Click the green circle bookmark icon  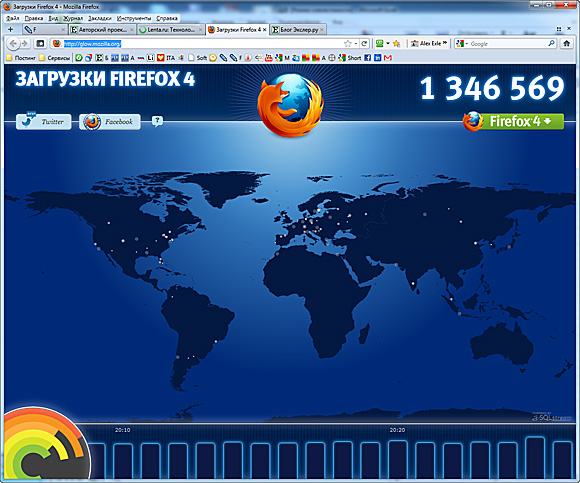[78, 58]
